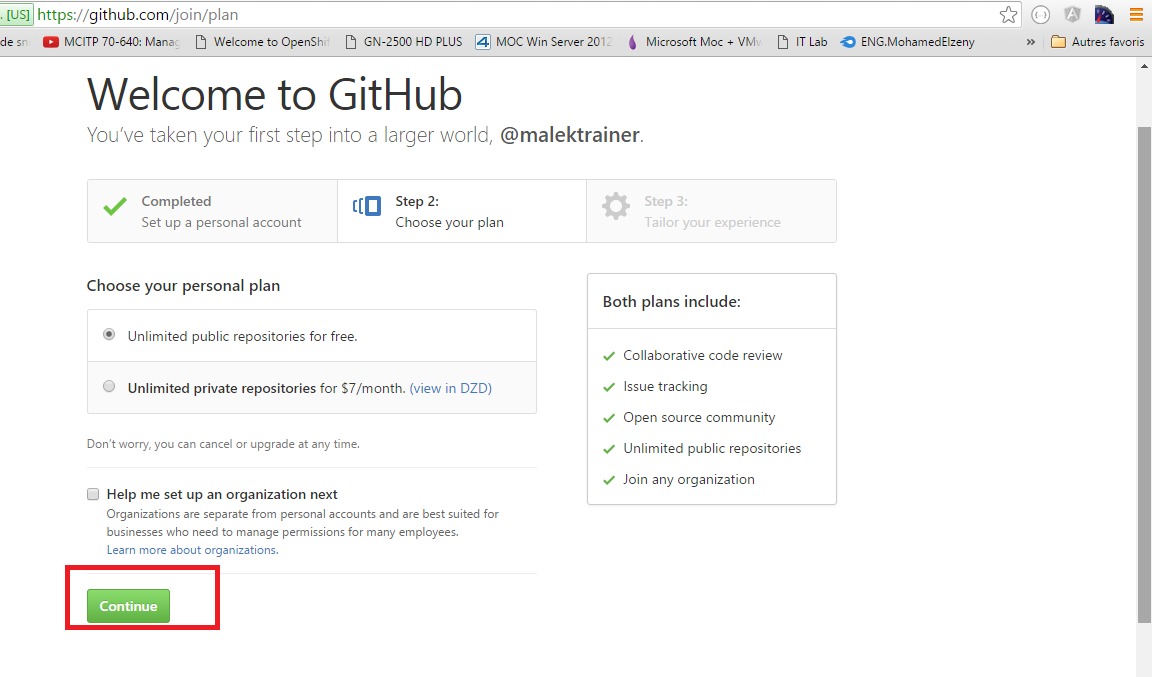1152x677 pixels.
Task: Click the Choose your personal plan heading
Action: click(183, 285)
